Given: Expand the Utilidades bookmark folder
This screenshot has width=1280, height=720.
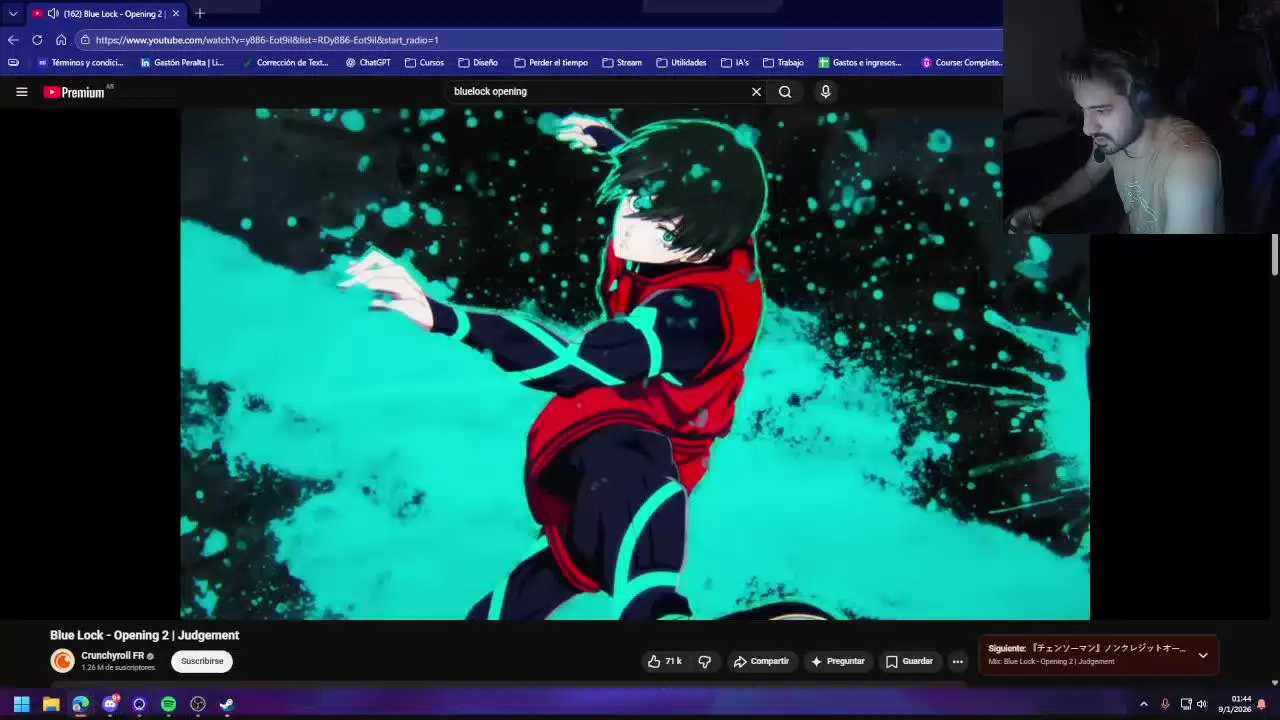Looking at the screenshot, I should point(681,63).
